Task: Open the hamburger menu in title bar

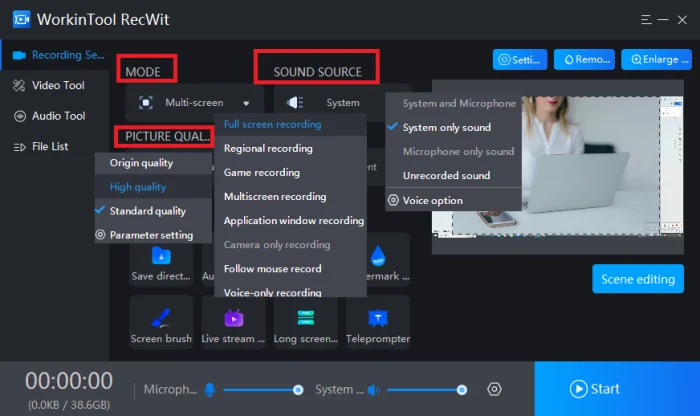Action: click(x=646, y=20)
